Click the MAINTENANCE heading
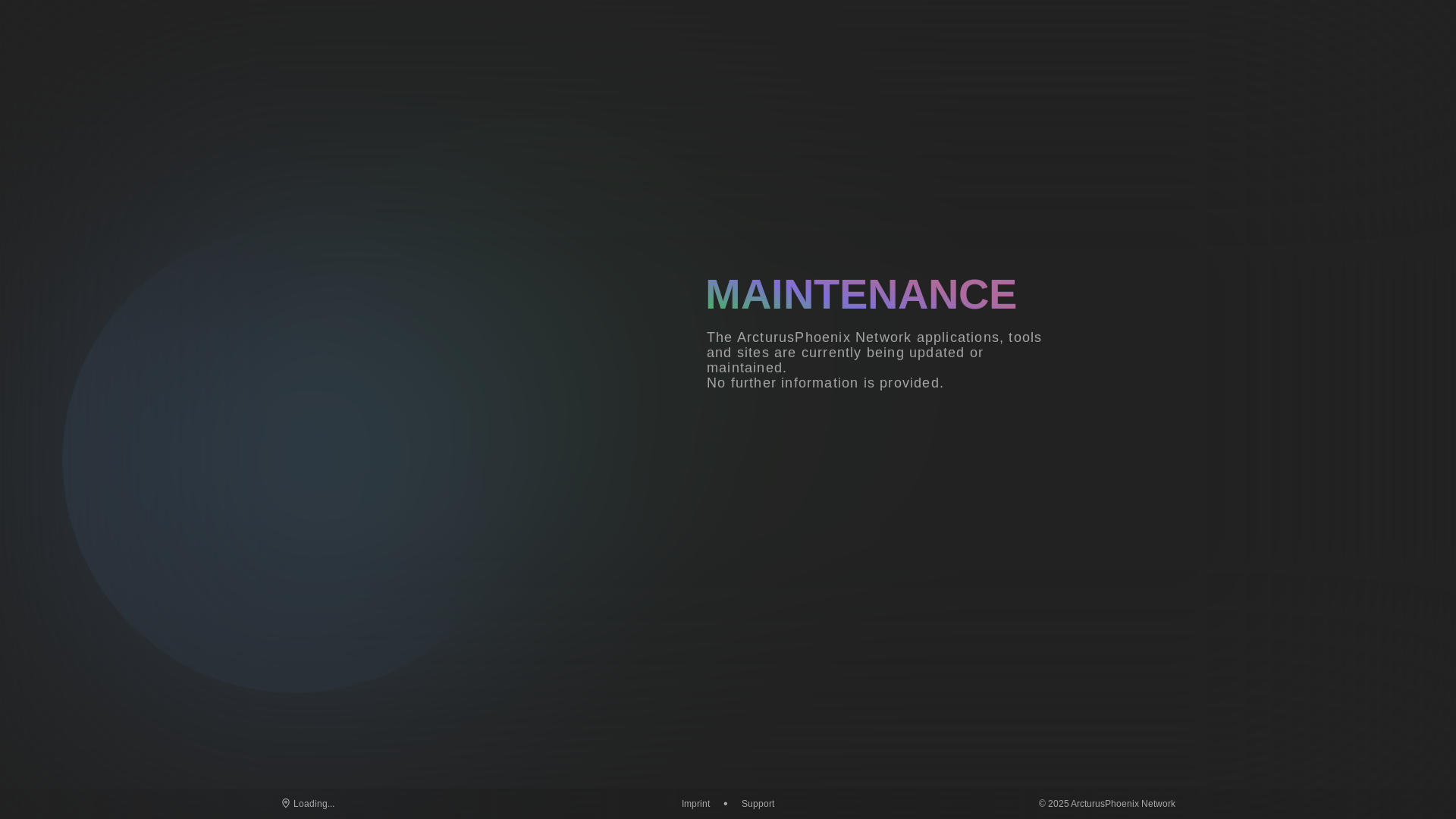Viewport: 1456px width, 819px height. coord(861,294)
